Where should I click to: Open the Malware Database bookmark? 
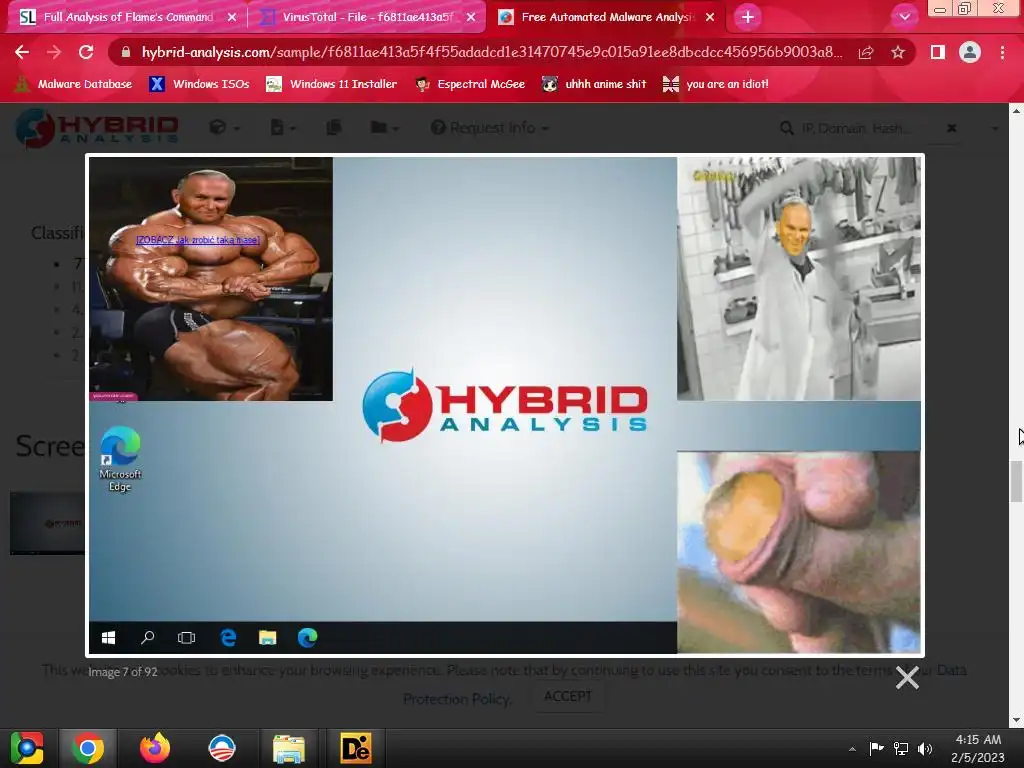73,84
